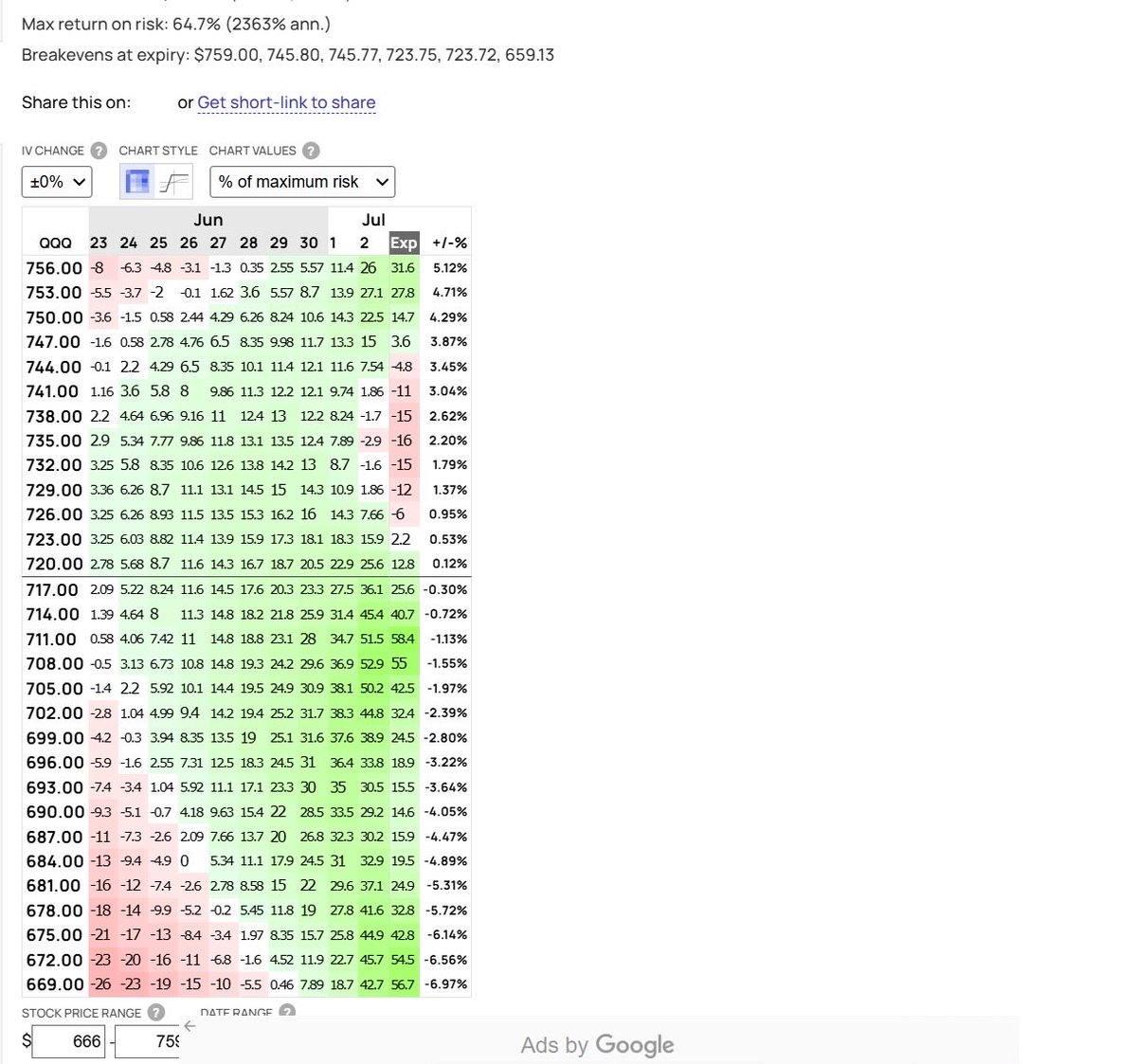Click the -16 Exp cell in the 735.00 row

404,441
